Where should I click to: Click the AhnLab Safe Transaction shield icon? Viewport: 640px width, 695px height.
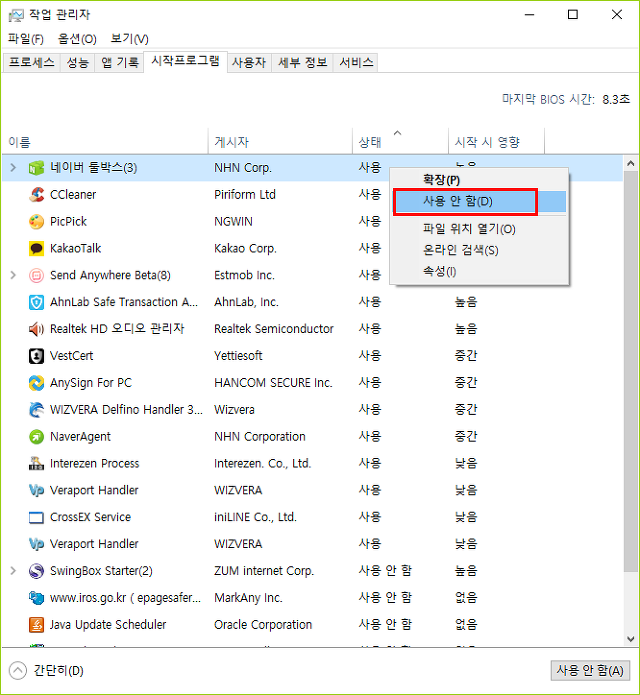(x=36, y=302)
